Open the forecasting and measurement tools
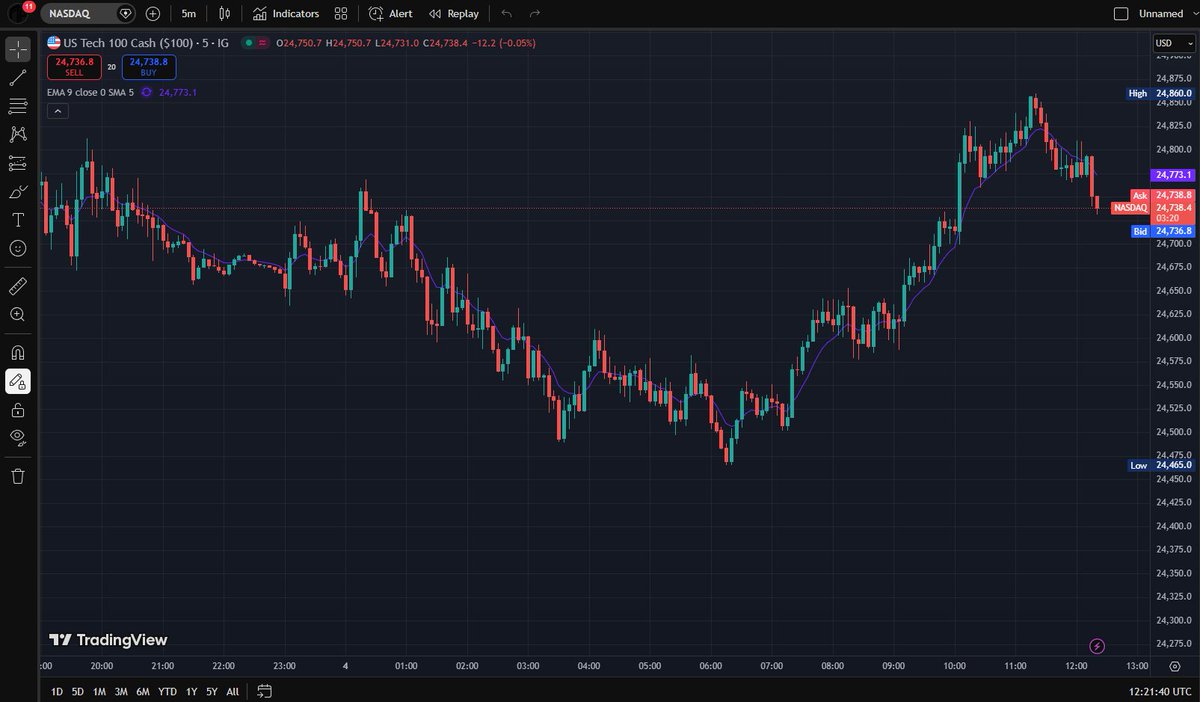The height and width of the screenshot is (702, 1200). (x=18, y=163)
